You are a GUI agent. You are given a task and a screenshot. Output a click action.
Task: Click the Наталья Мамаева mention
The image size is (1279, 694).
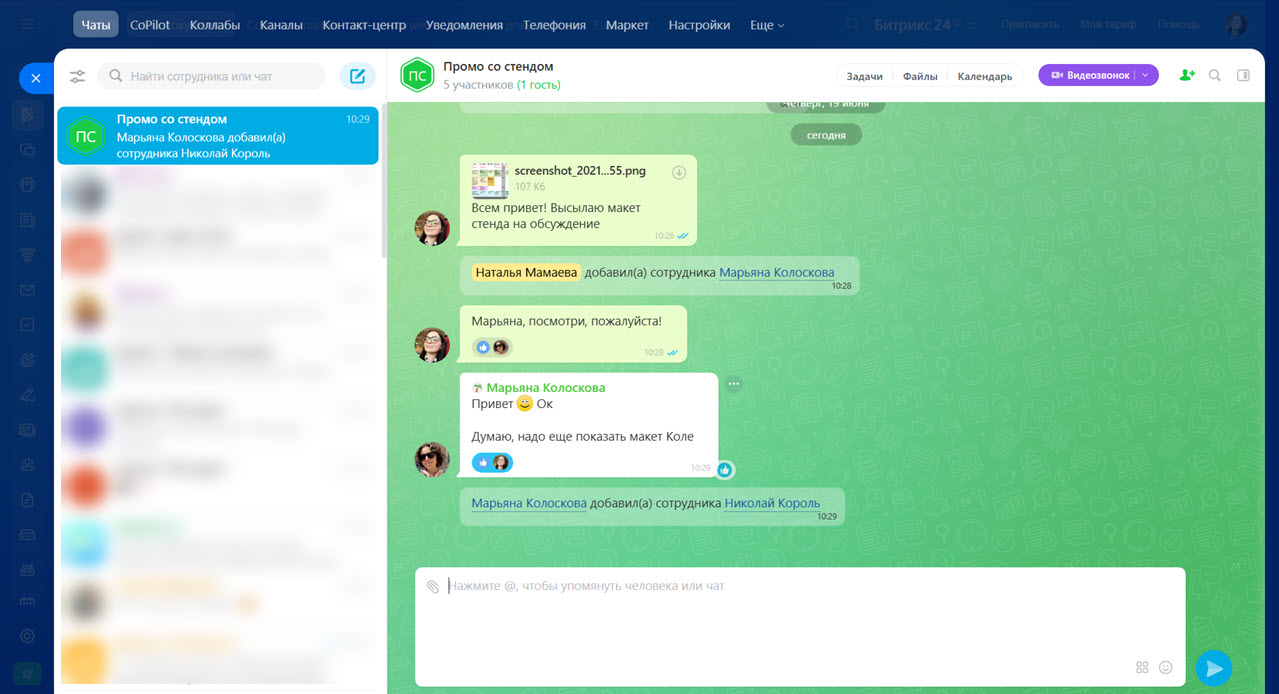526,272
